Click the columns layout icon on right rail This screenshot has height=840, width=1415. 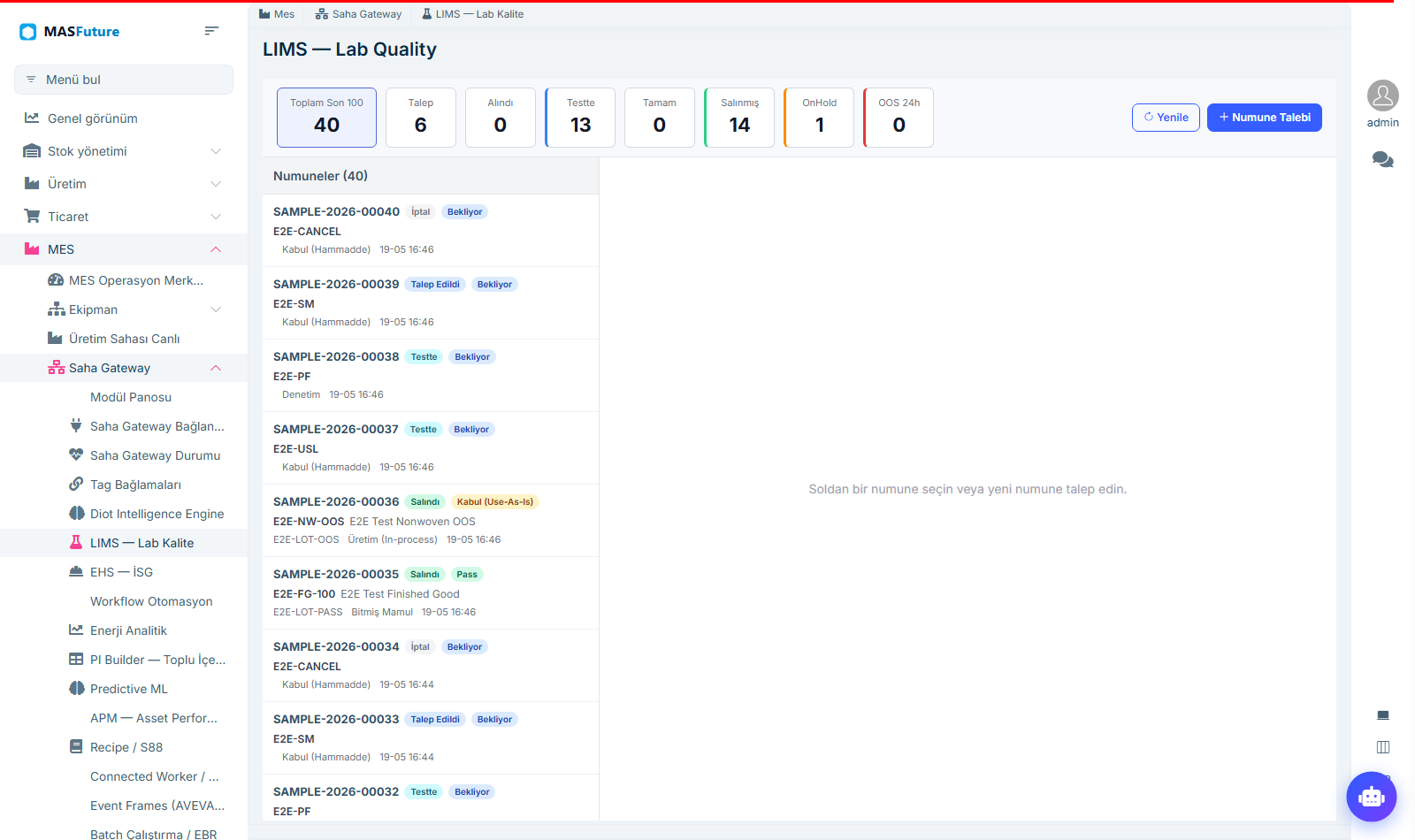point(1383,747)
